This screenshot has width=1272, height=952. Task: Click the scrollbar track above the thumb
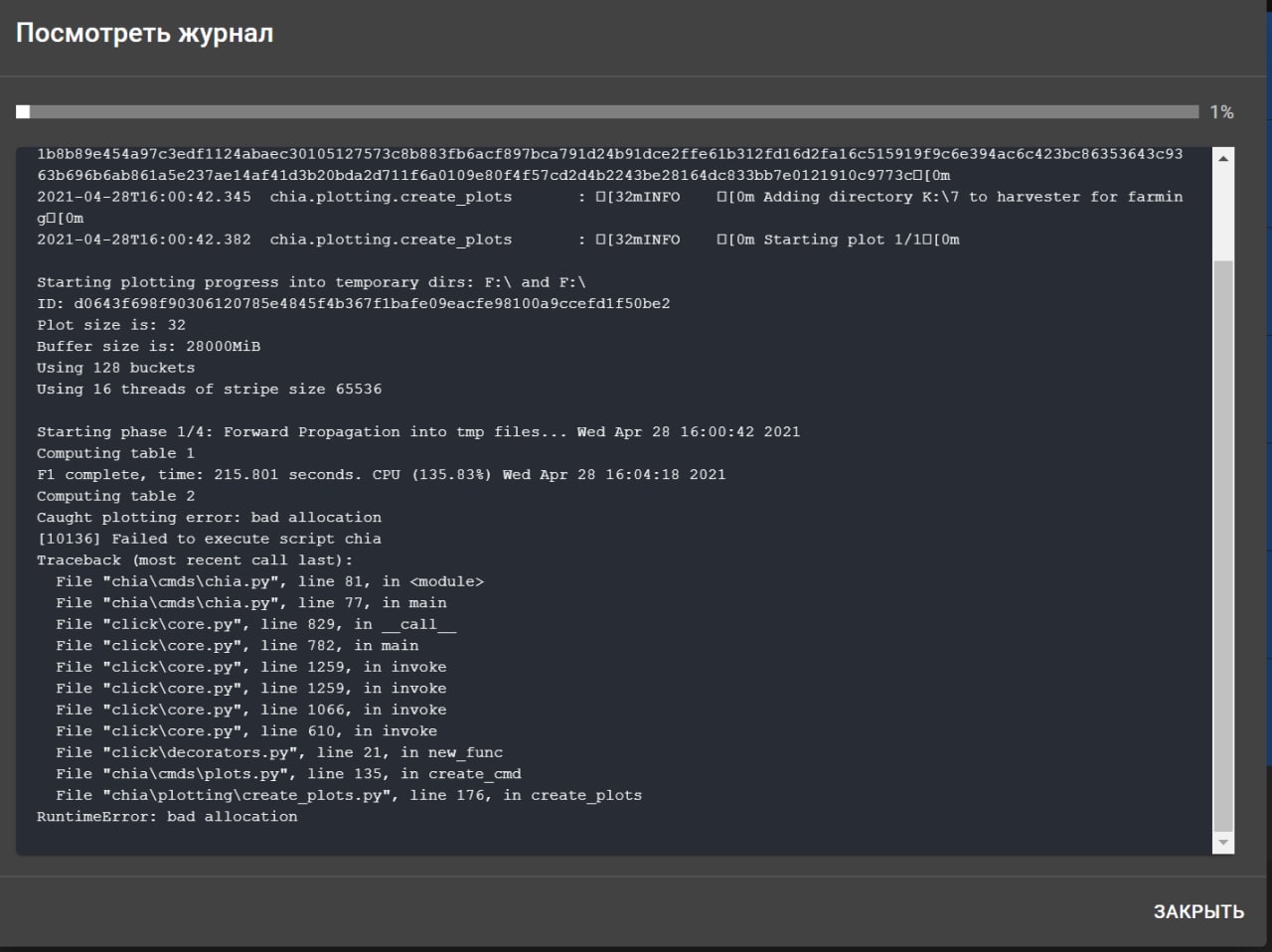click(x=1223, y=214)
